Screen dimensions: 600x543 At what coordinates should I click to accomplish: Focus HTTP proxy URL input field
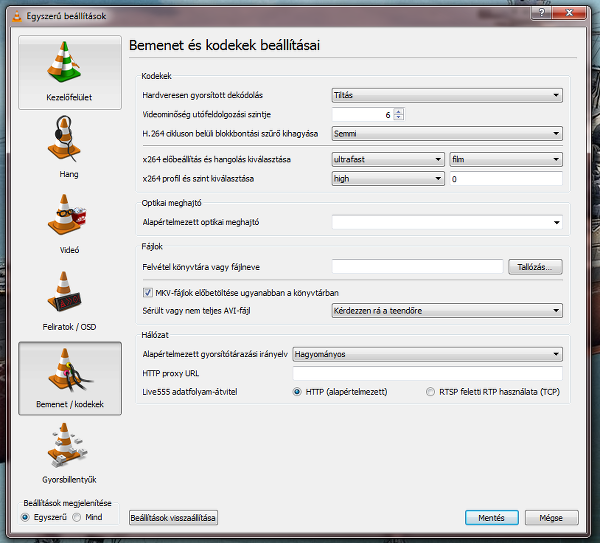coord(427,373)
